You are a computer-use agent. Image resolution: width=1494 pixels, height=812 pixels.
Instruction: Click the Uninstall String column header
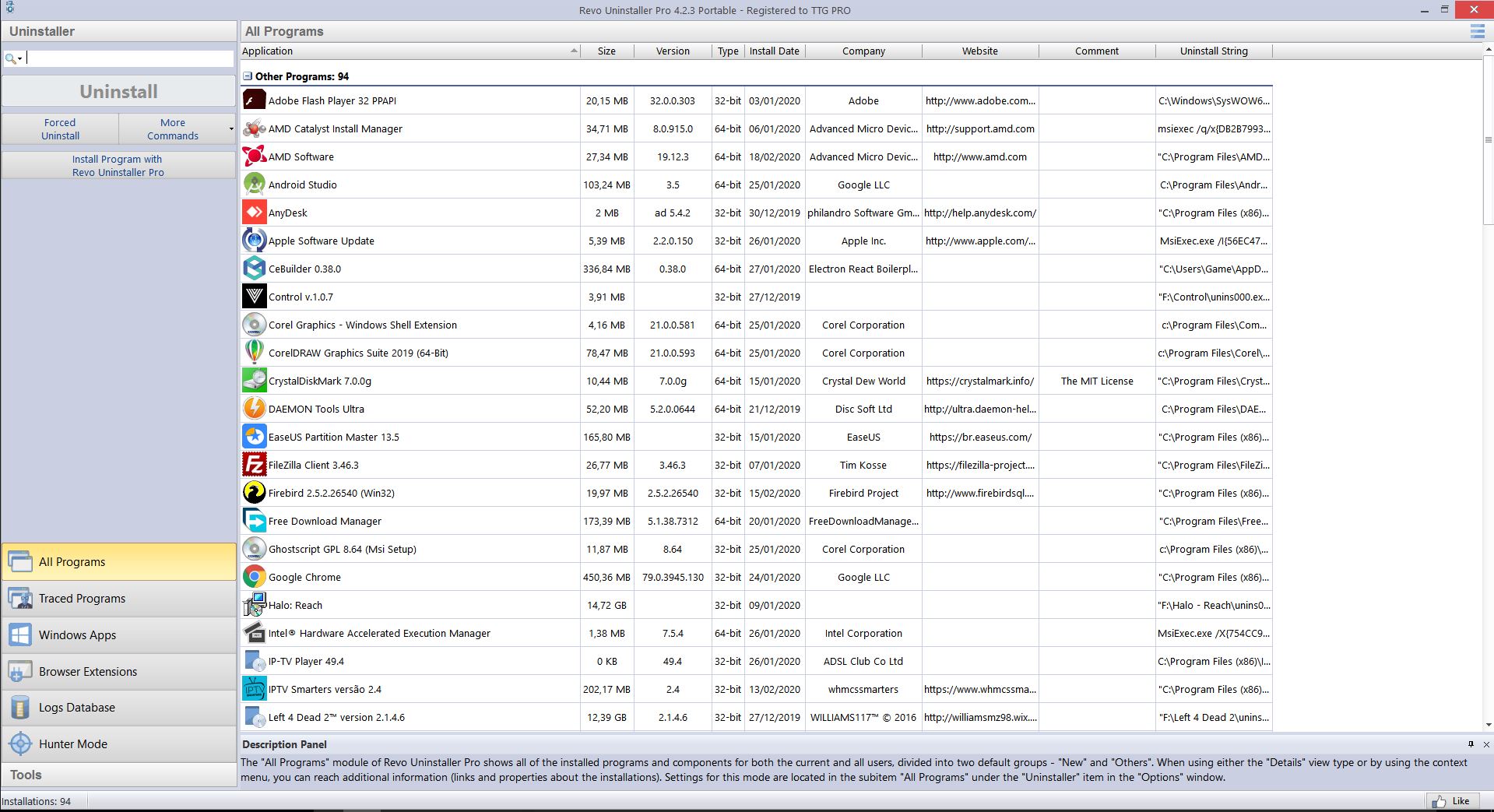coord(1214,51)
